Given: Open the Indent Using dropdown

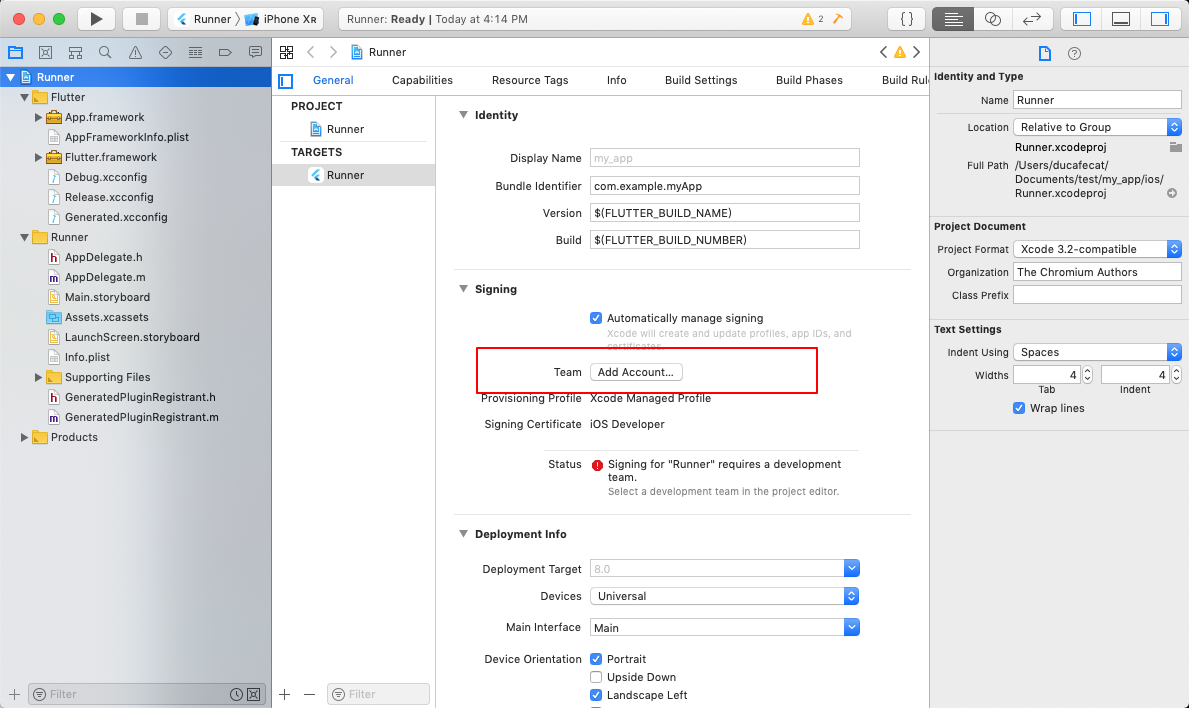Looking at the screenshot, I should tap(1097, 352).
